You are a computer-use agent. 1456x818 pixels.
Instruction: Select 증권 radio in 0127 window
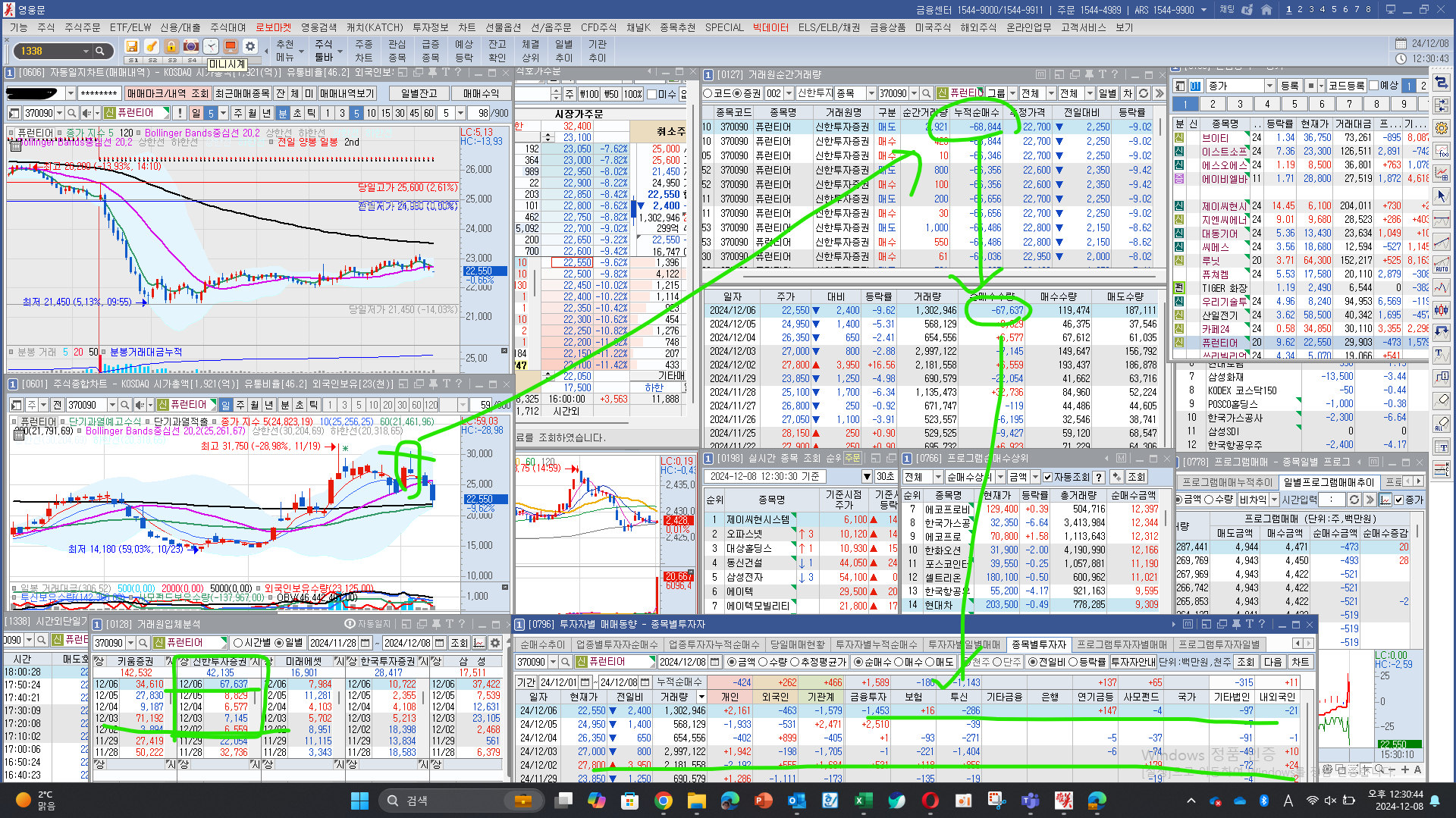[737, 93]
